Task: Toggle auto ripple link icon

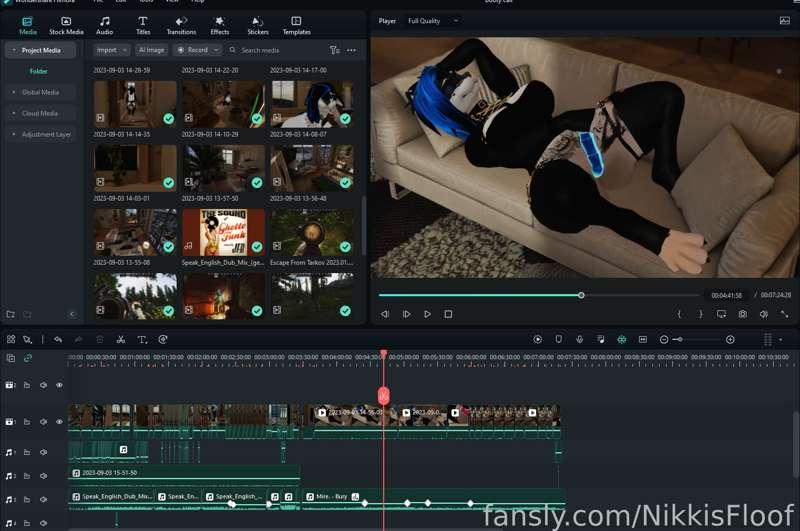Action: tap(28, 359)
